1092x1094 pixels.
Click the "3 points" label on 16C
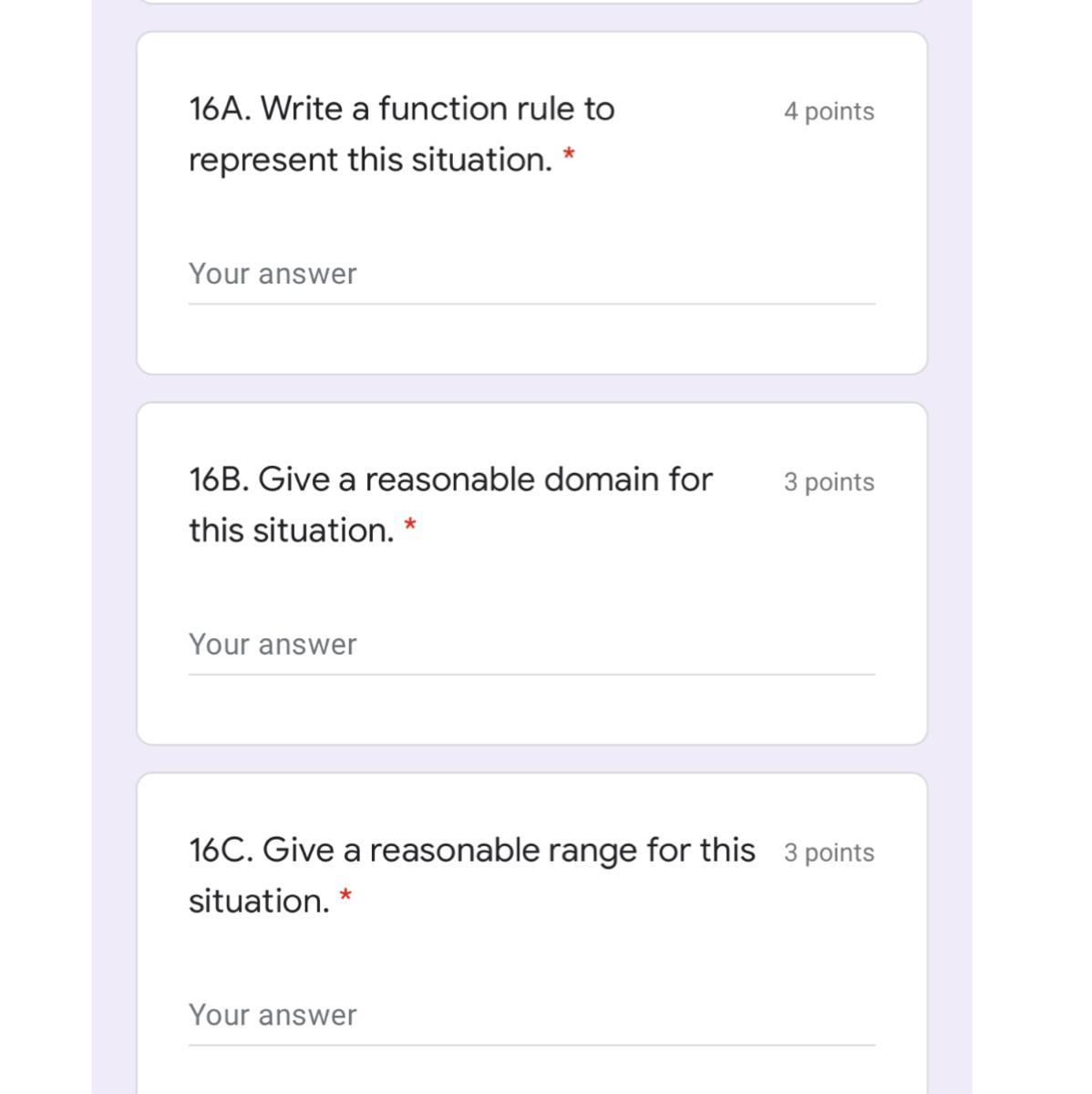(x=829, y=852)
